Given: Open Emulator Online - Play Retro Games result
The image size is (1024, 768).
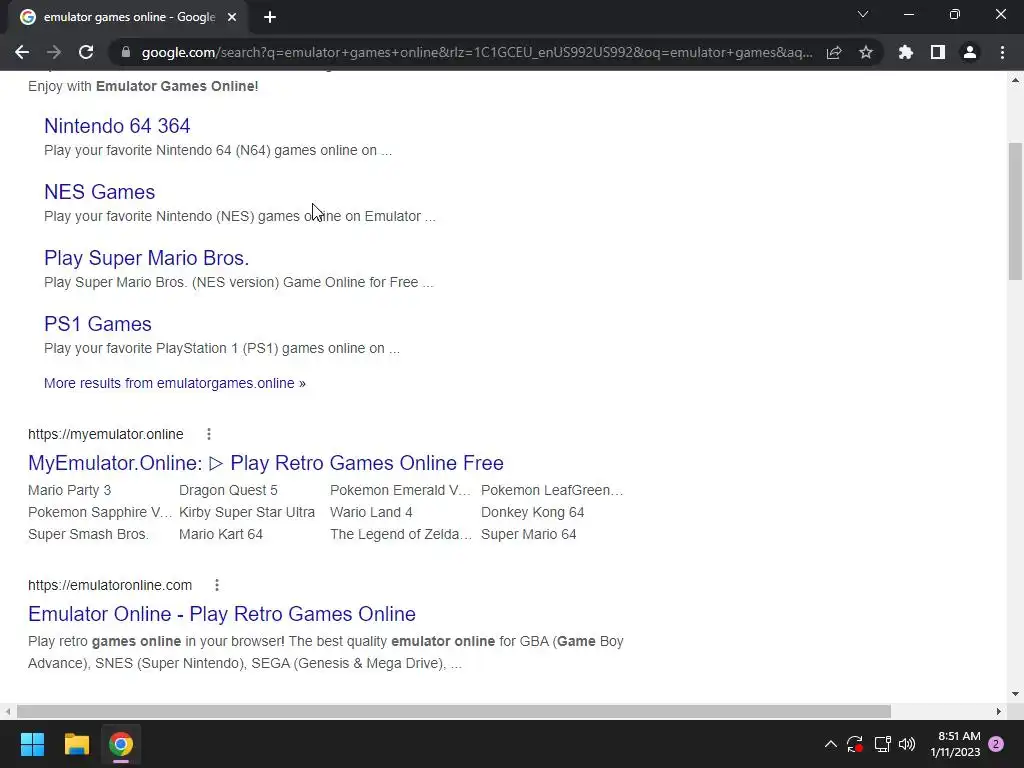Looking at the screenshot, I should [x=222, y=614].
